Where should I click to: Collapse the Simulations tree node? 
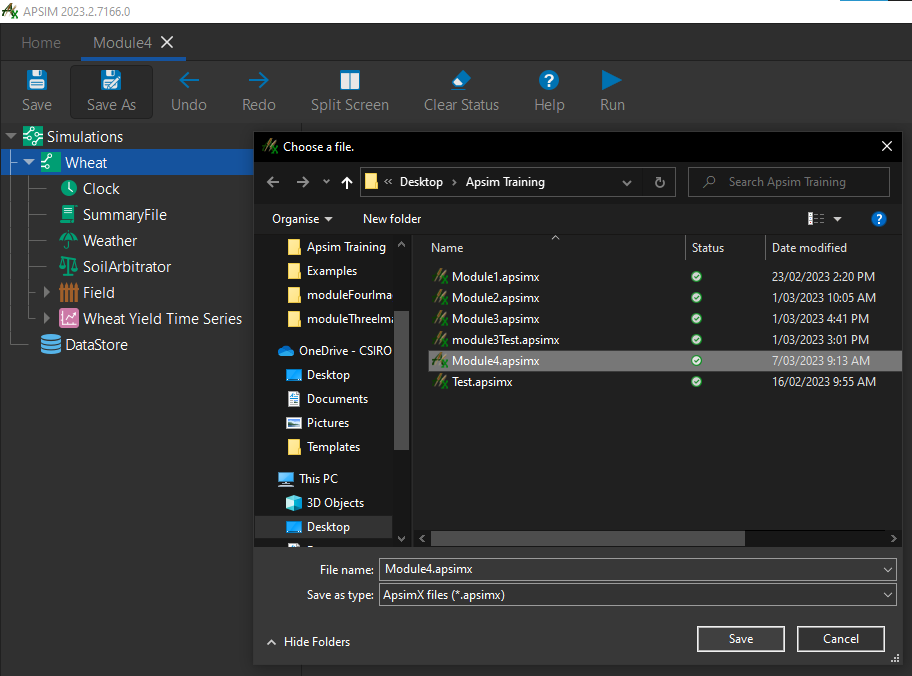(10, 137)
